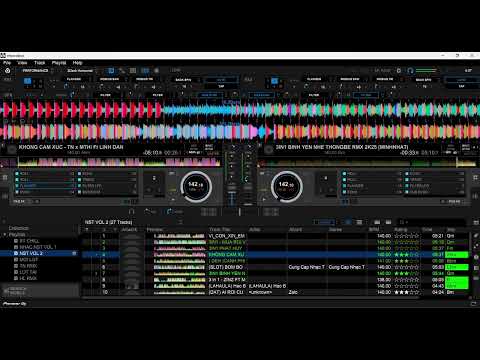480x360 pixels.
Task: Open the File menu
Action: (x=7, y=63)
